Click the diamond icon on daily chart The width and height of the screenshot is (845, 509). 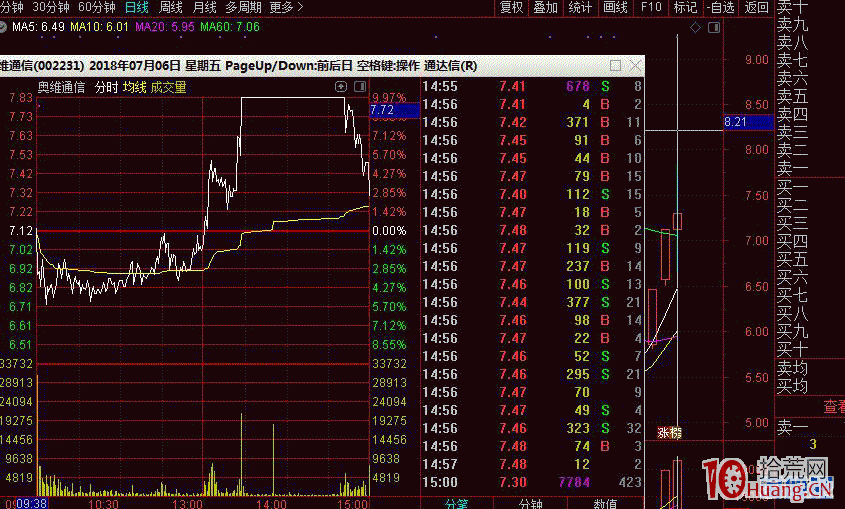(x=696, y=27)
